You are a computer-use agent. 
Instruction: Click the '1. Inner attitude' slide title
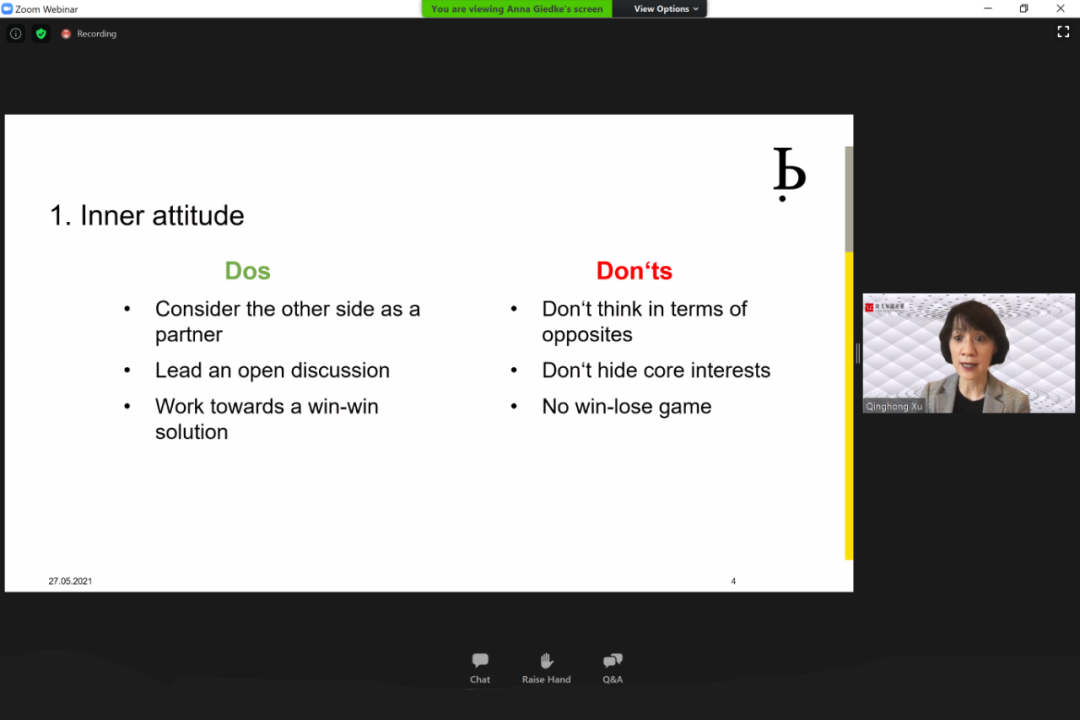coord(147,216)
